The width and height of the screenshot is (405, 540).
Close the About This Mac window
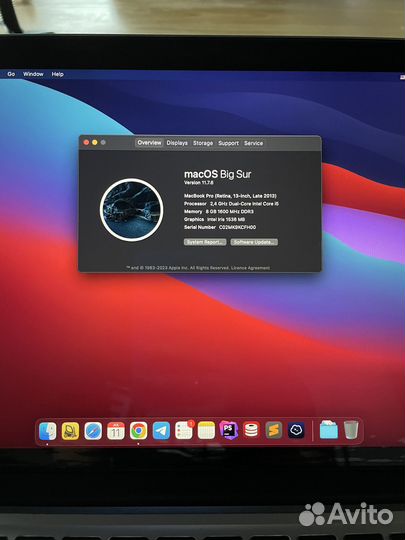pyautogui.click(x=86, y=143)
